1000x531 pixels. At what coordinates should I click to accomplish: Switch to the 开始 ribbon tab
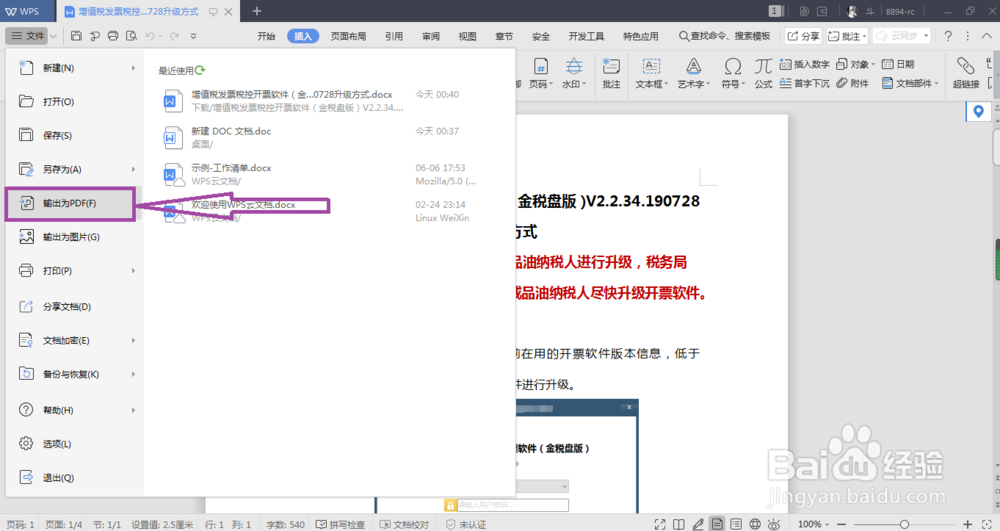point(266,36)
